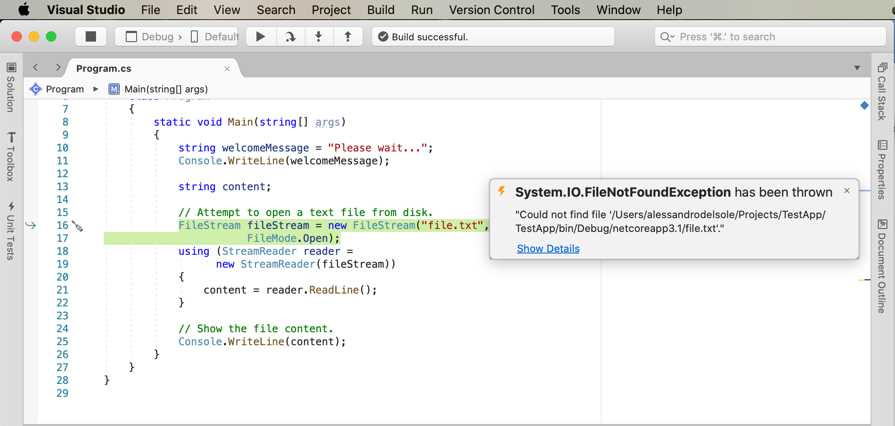Focus the search field in toolbar
The width and height of the screenshot is (895, 426).
pyautogui.click(x=771, y=37)
